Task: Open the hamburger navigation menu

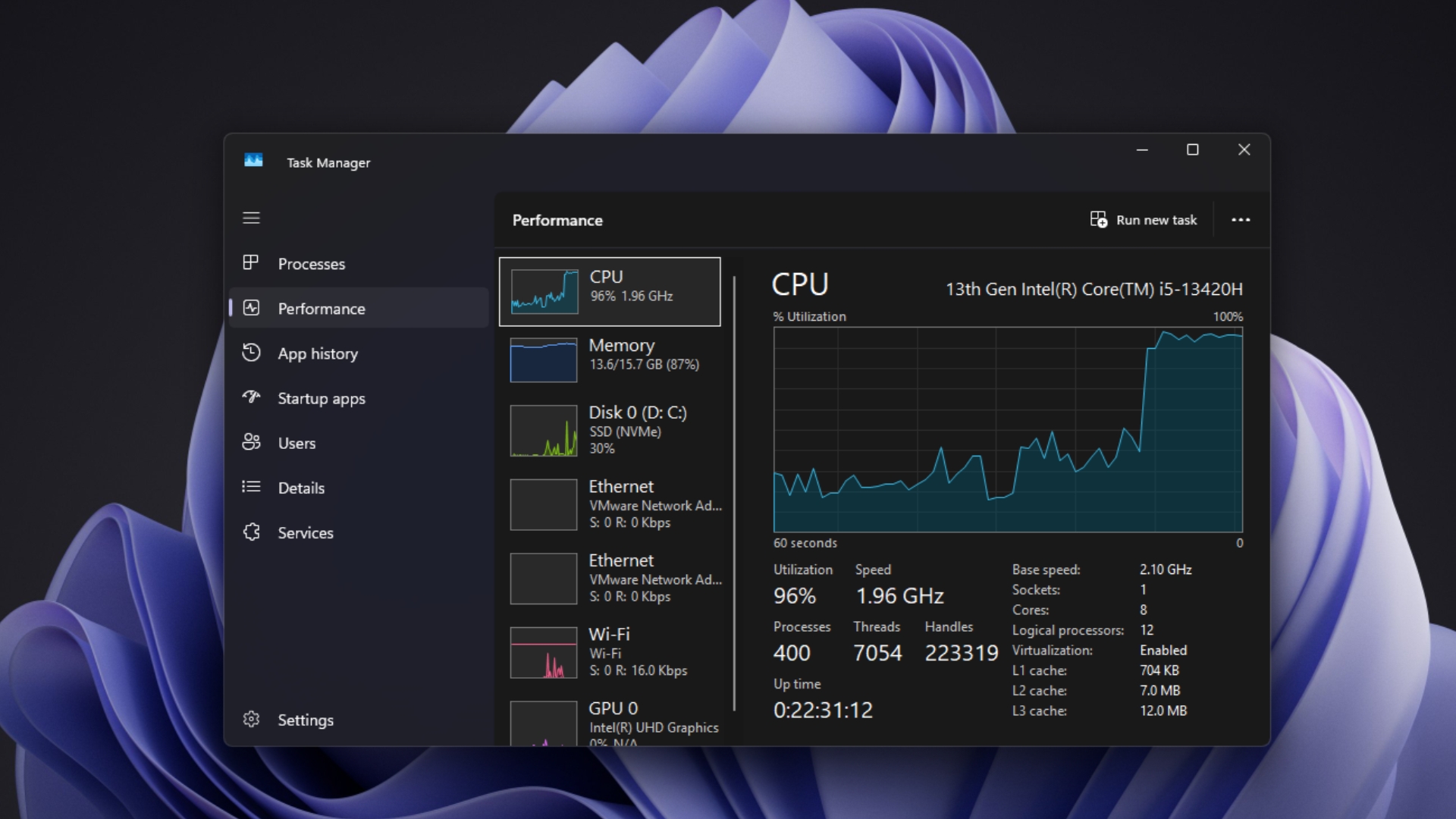Action: coord(251,218)
